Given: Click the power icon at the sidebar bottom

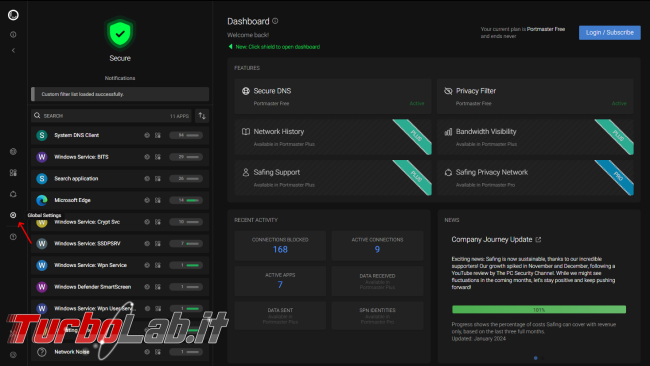Looking at the screenshot, I should pos(13,355).
